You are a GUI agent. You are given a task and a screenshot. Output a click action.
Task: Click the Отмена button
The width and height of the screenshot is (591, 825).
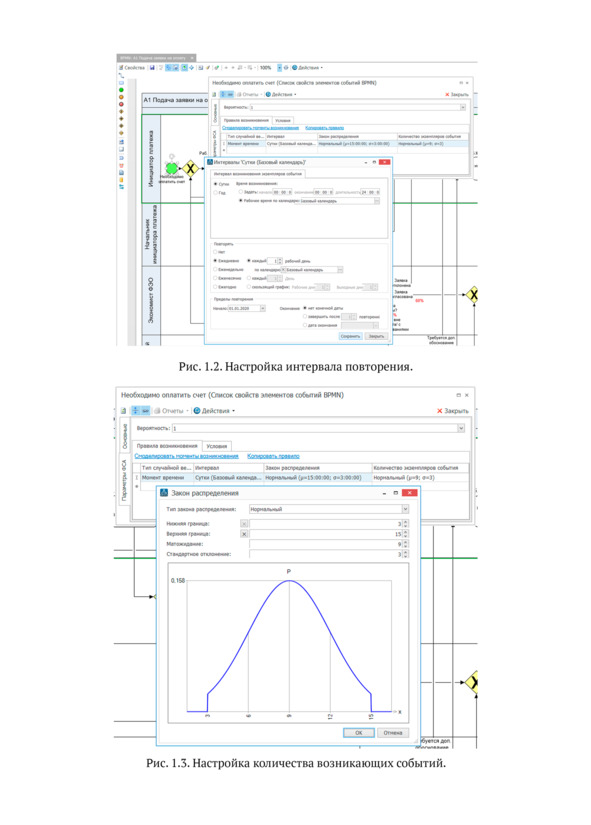tap(393, 732)
